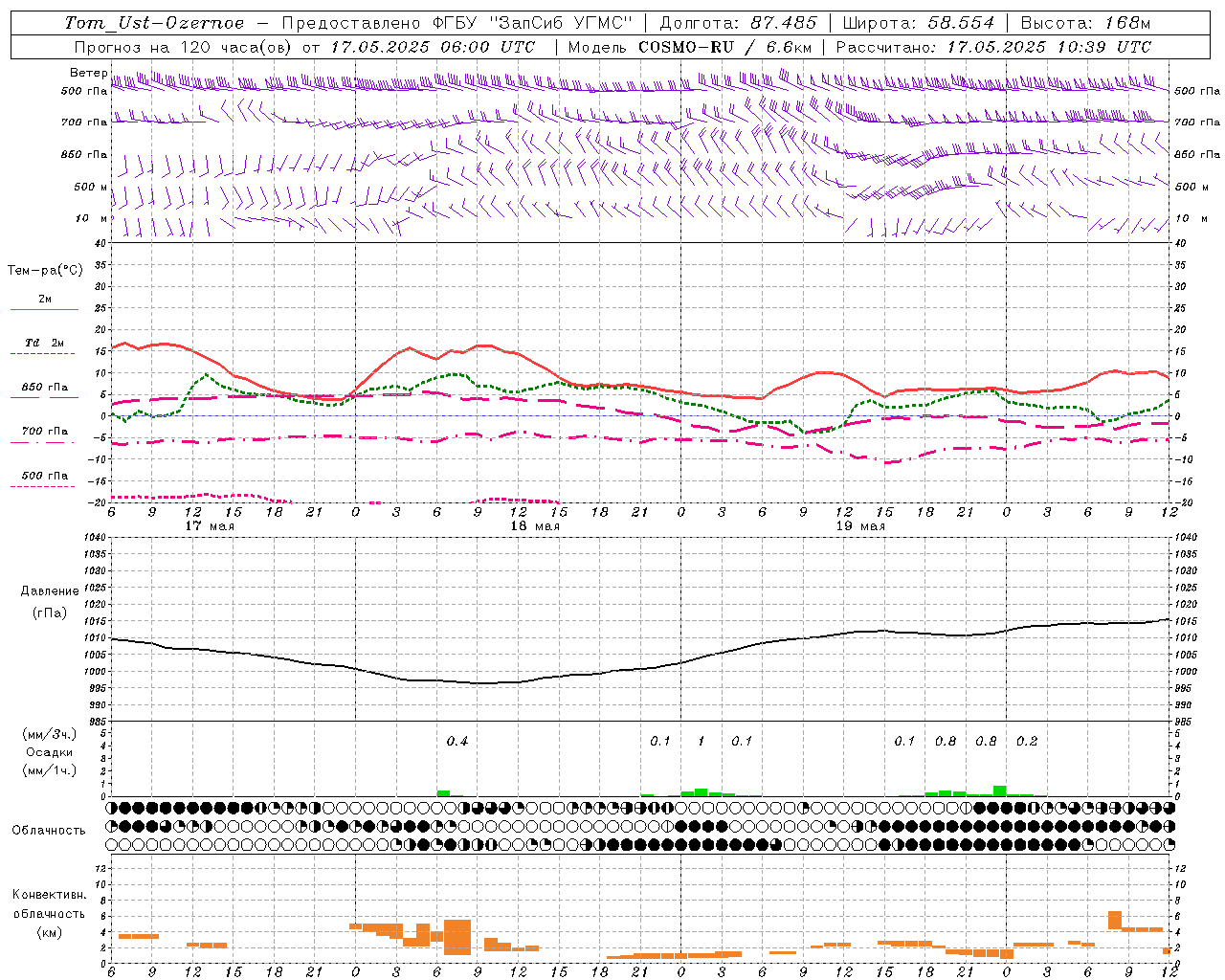Click the Модель COSMO-RU / 6.6км label
1225x980 pixels.
[x=689, y=47]
